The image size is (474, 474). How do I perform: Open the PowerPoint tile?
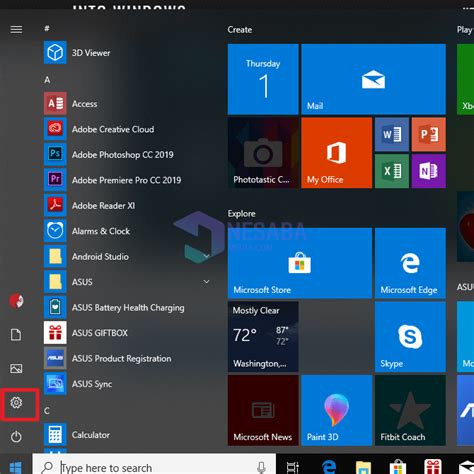pyautogui.click(x=429, y=134)
